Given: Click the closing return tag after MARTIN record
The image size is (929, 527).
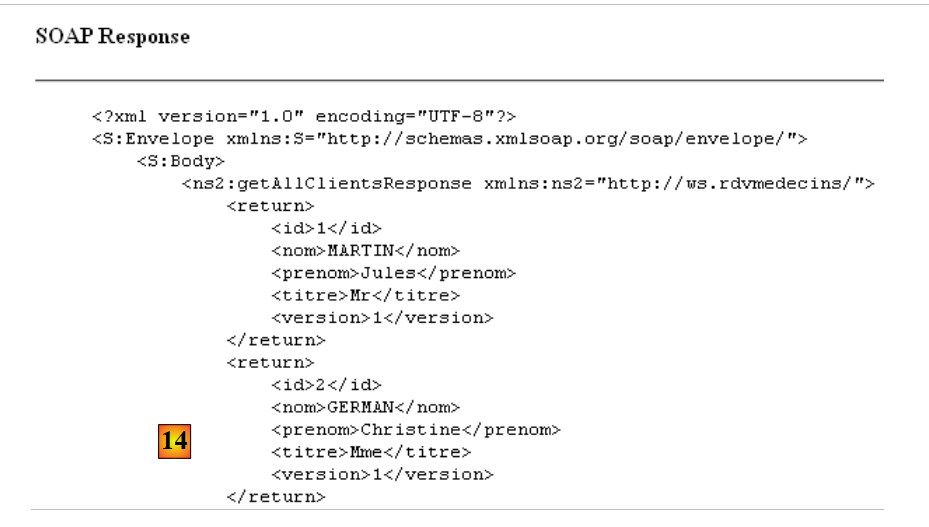Looking at the screenshot, I should coord(276,340).
